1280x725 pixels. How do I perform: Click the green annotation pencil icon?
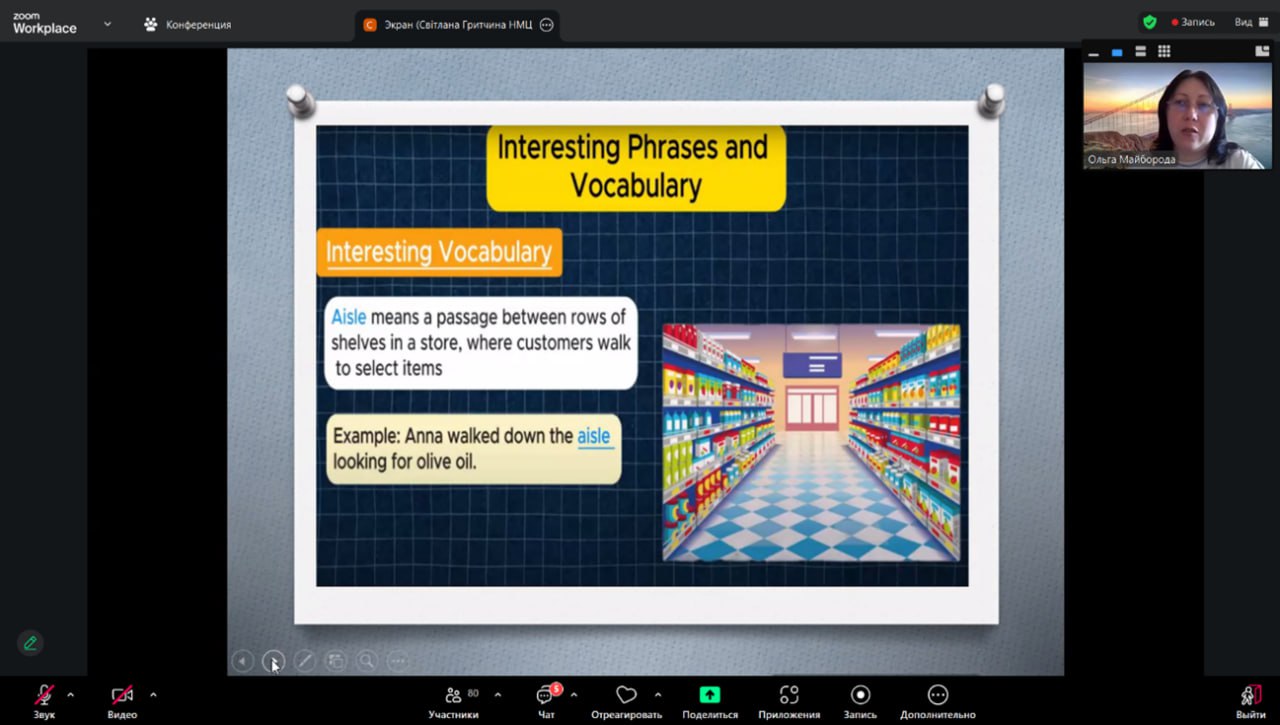tap(30, 643)
